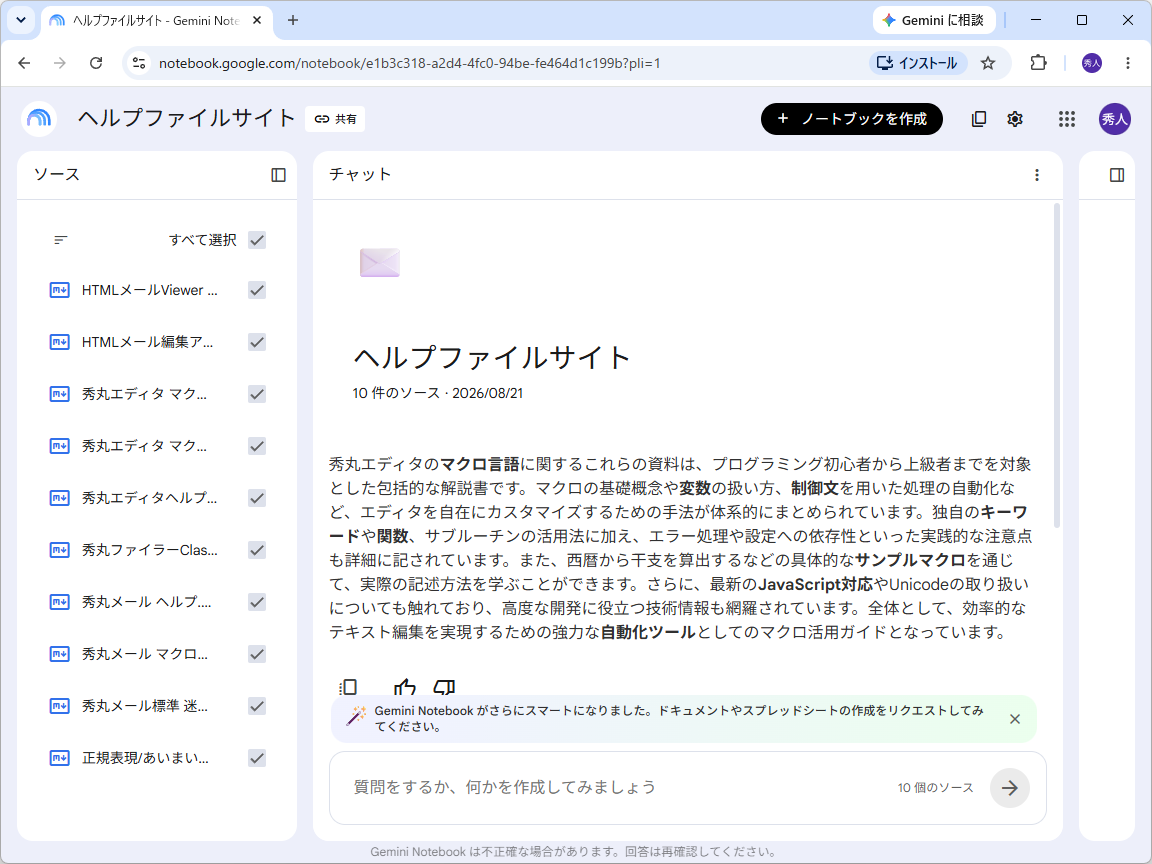
Task: Open the tab search dropdown chevron
Action: coord(21,20)
